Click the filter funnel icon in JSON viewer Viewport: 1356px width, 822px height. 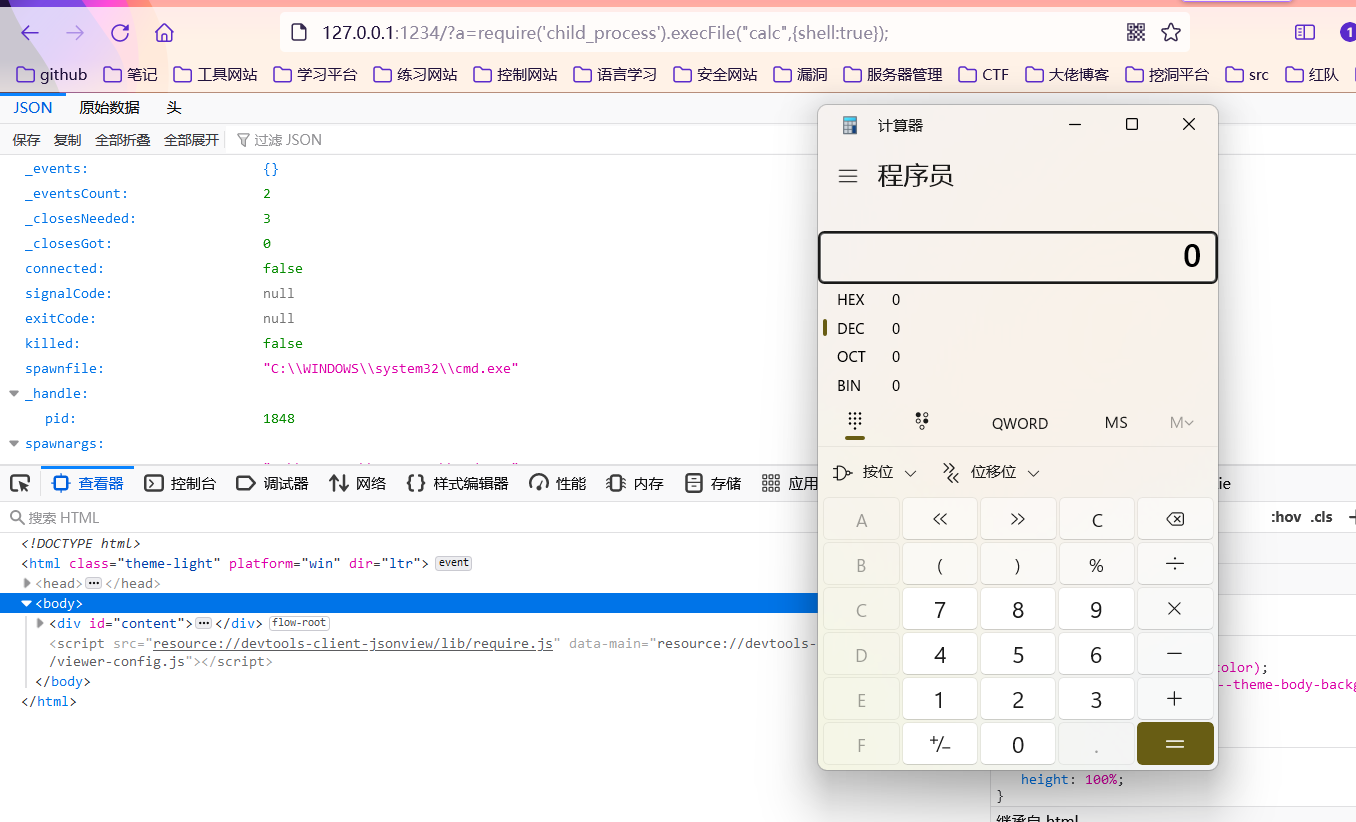coord(243,140)
